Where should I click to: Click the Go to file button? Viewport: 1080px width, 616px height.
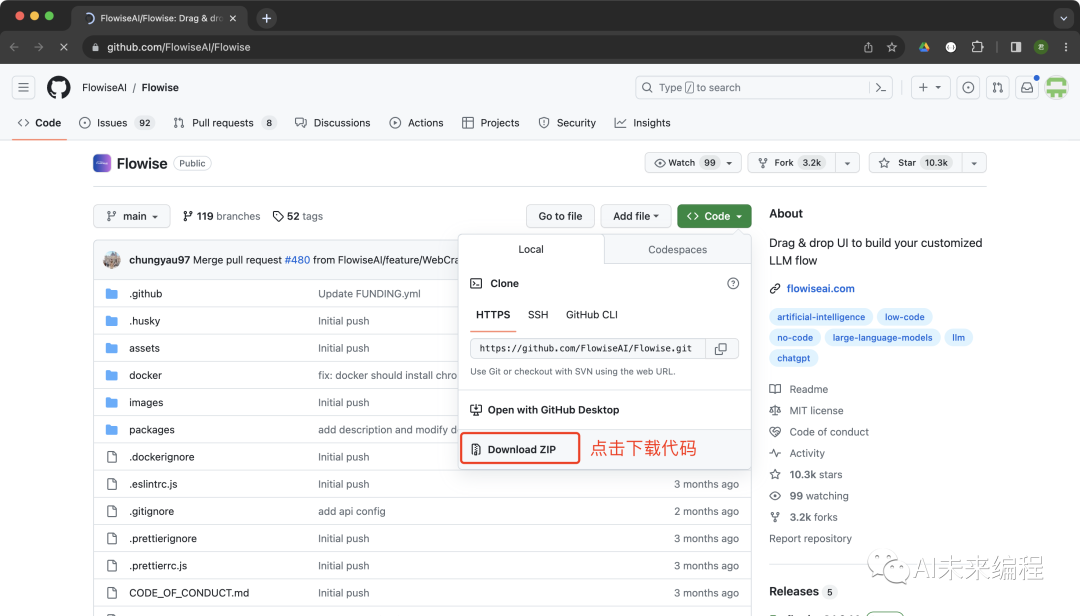pyautogui.click(x=560, y=216)
